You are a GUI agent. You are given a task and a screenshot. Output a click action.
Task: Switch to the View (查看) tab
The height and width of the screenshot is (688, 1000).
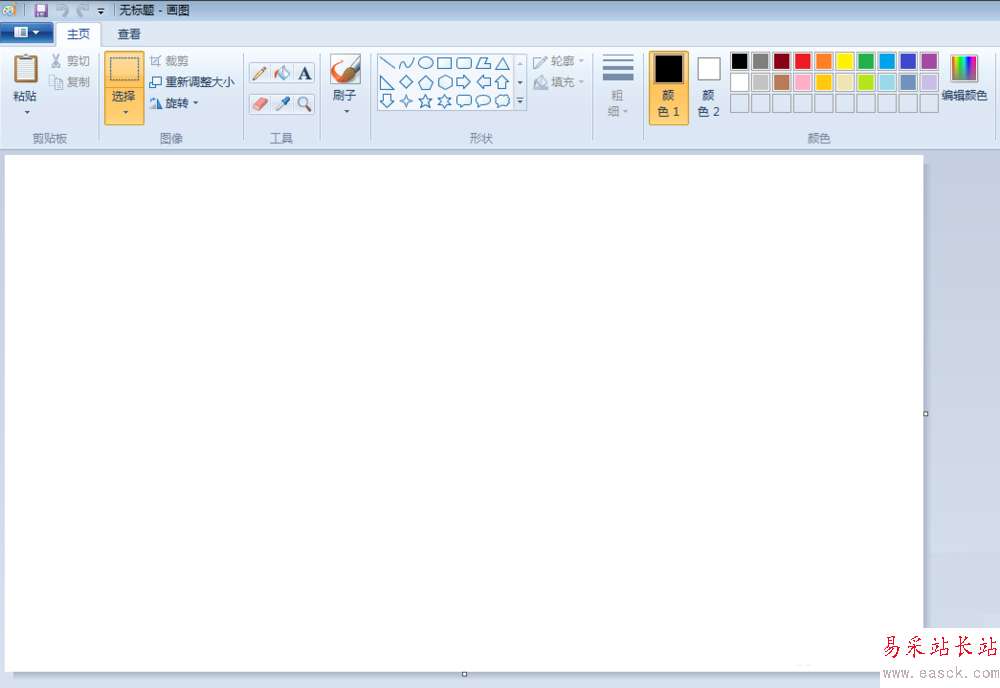click(129, 34)
